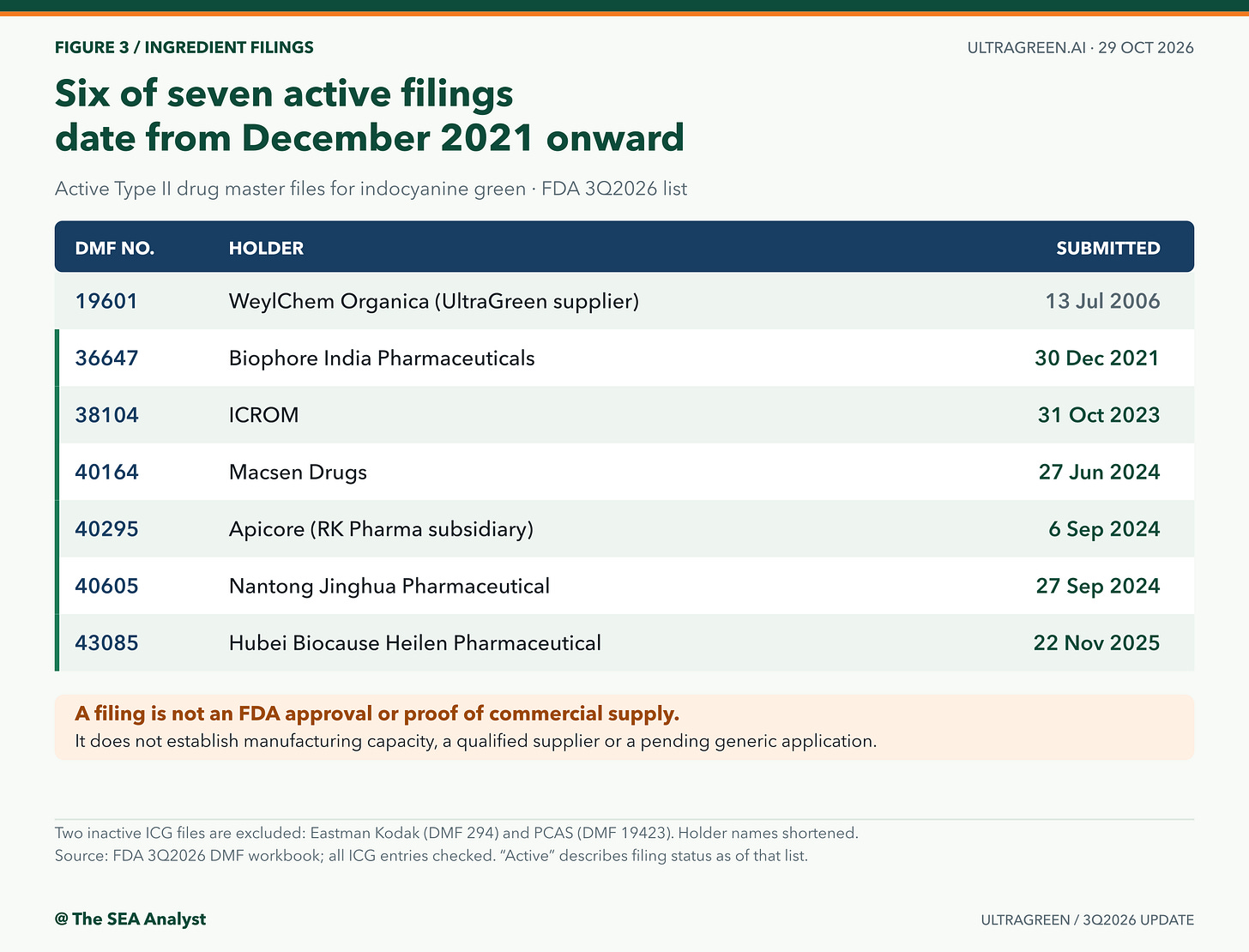The image size is (1249, 952).
Task: Click the sentence about manufacturing capacity
Action: click(476, 742)
